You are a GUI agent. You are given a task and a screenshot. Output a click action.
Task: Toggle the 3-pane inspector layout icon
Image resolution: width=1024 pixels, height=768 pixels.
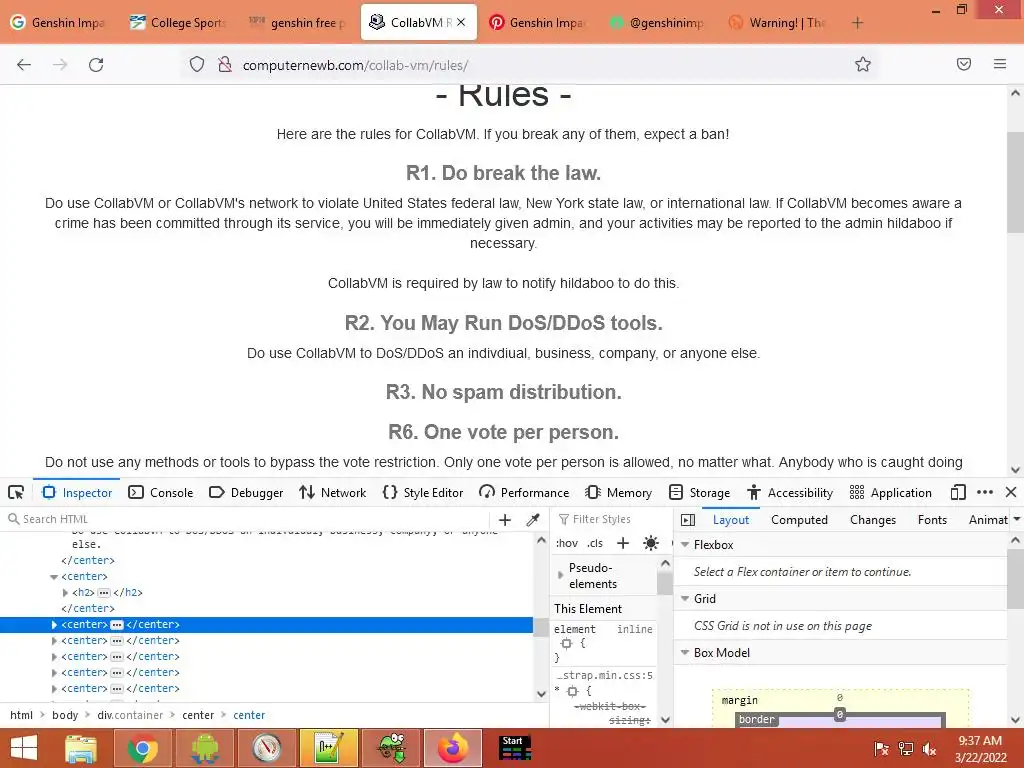(x=688, y=520)
